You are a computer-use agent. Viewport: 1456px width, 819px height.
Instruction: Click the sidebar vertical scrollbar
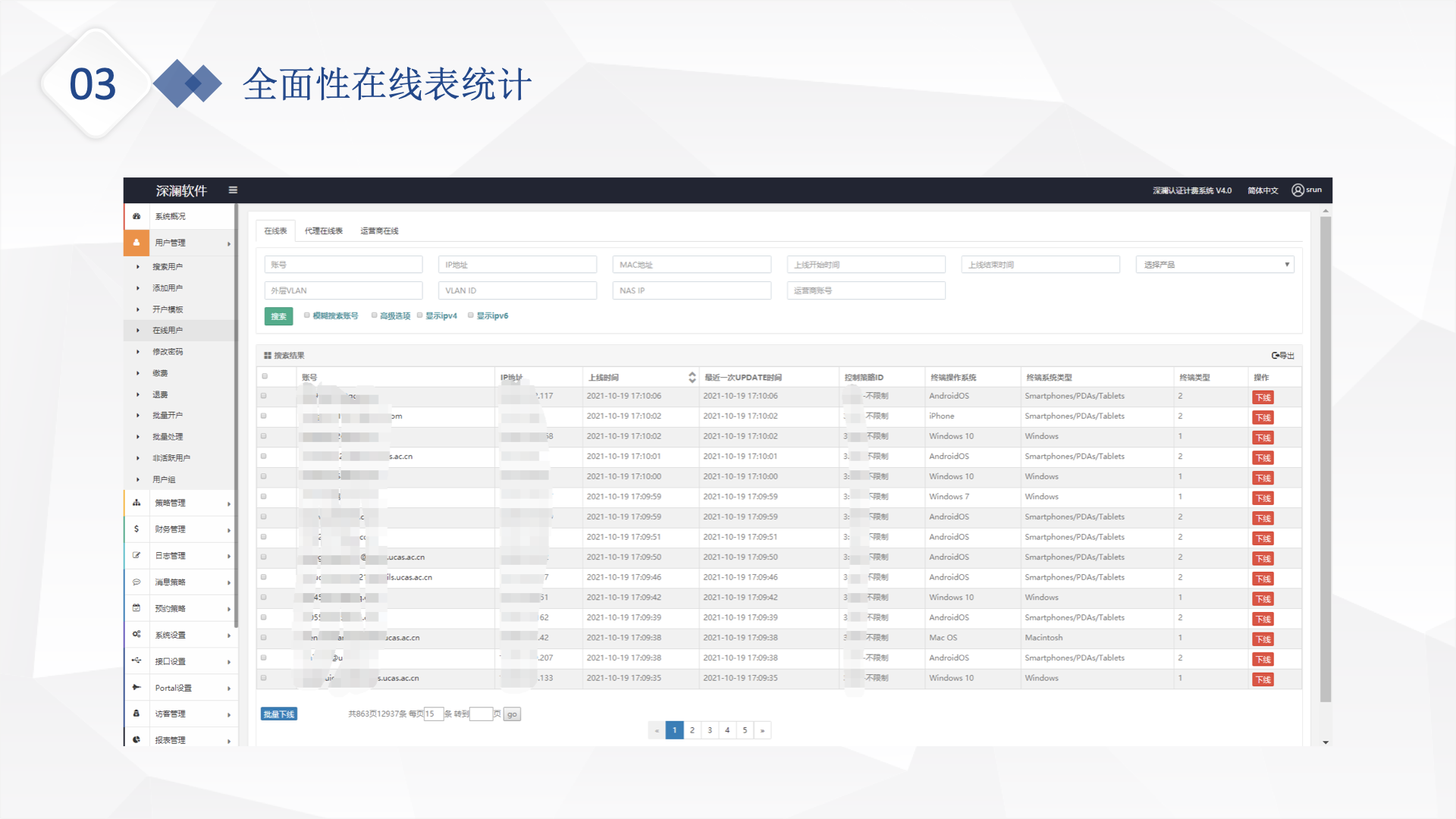point(236,416)
